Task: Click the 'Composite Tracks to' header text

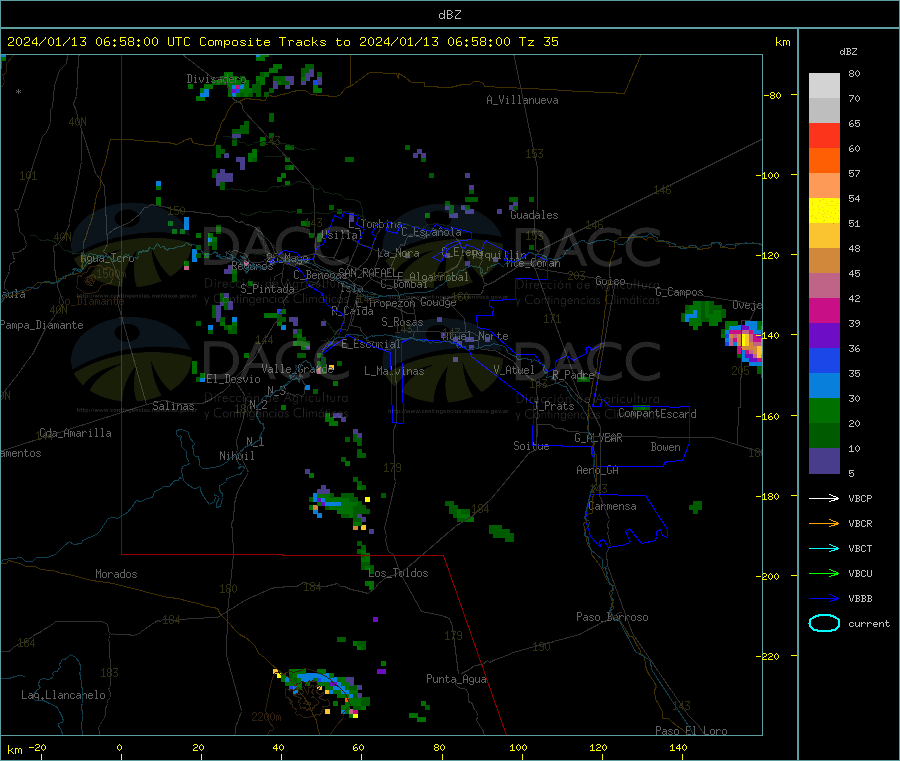Action: point(274,42)
